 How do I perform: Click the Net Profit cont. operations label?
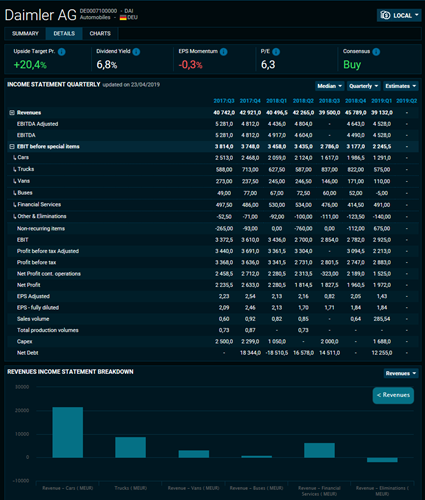tap(49, 274)
